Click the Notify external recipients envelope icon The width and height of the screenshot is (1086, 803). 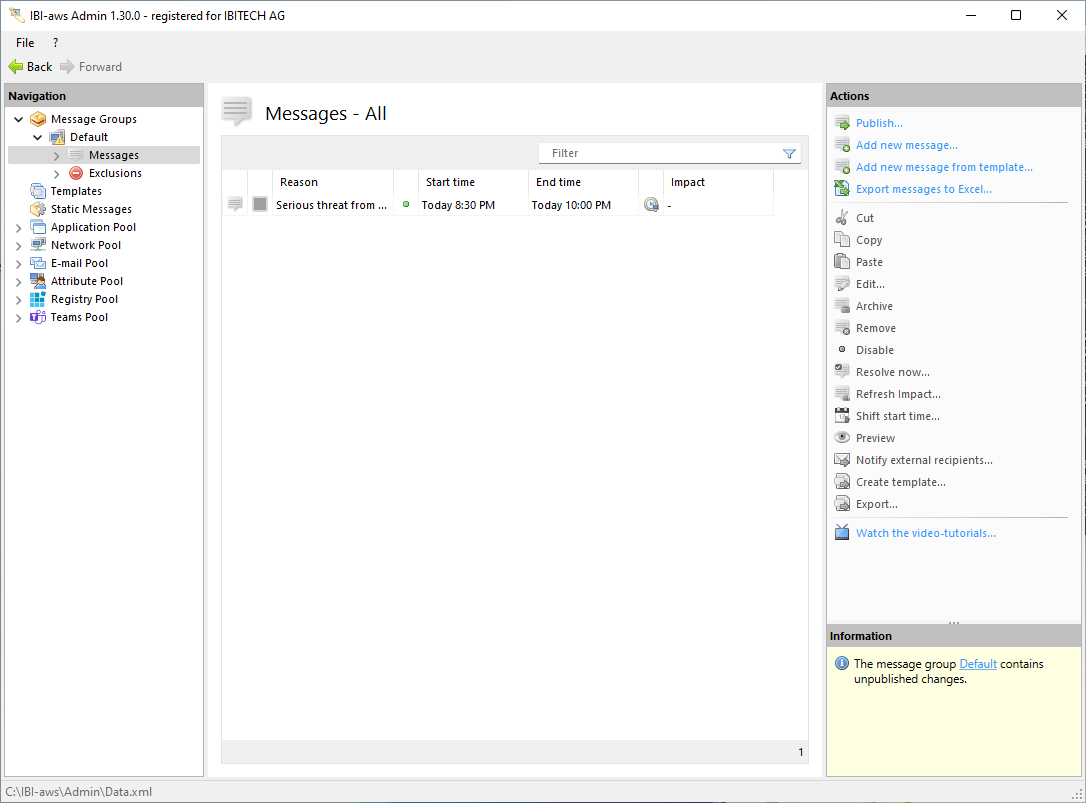tap(842, 460)
